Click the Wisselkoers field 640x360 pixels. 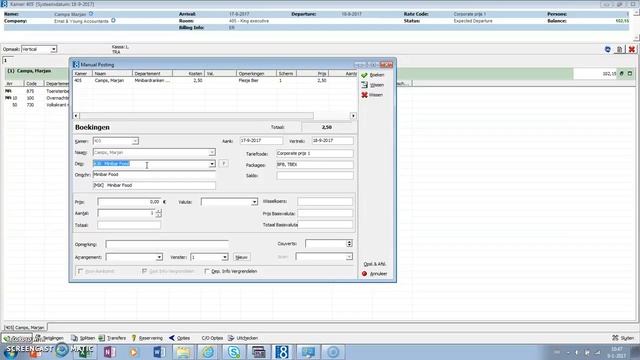point(325,202)
